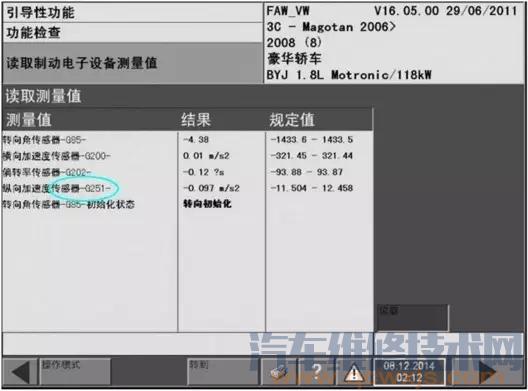Image resolution: width=528 pixels, height=391 pixels.
Task: Go back with the left arrow button
Action: click(x=20, y=372)
